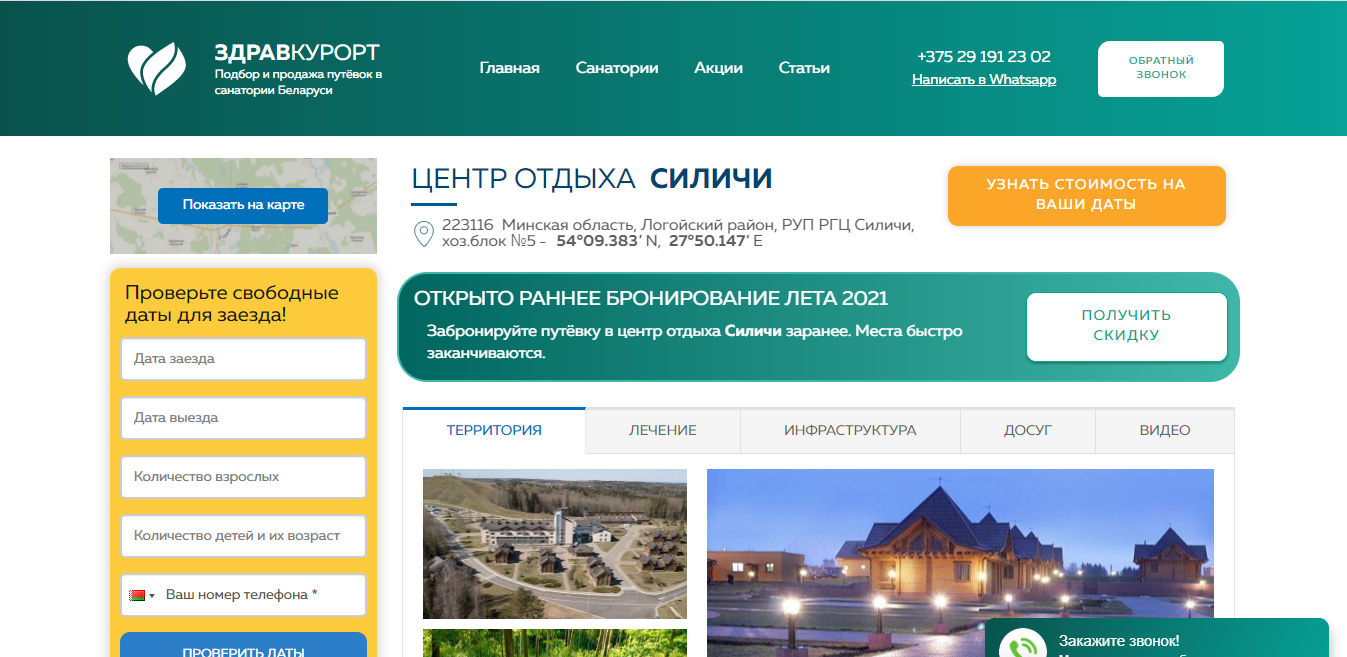
Task: Click phone number +375 29 191 23 02
Action: coord(984,56)
